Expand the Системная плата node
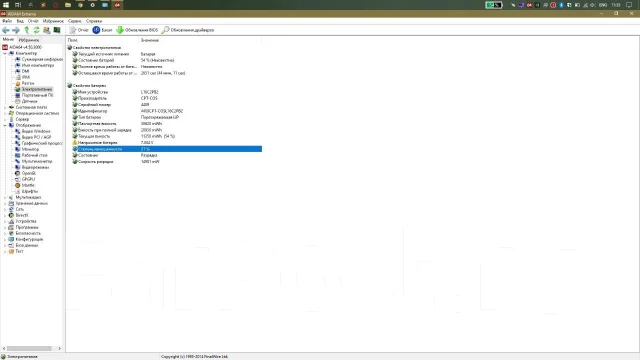This screenshot has width=640, height=360. [x=5, y=107]
